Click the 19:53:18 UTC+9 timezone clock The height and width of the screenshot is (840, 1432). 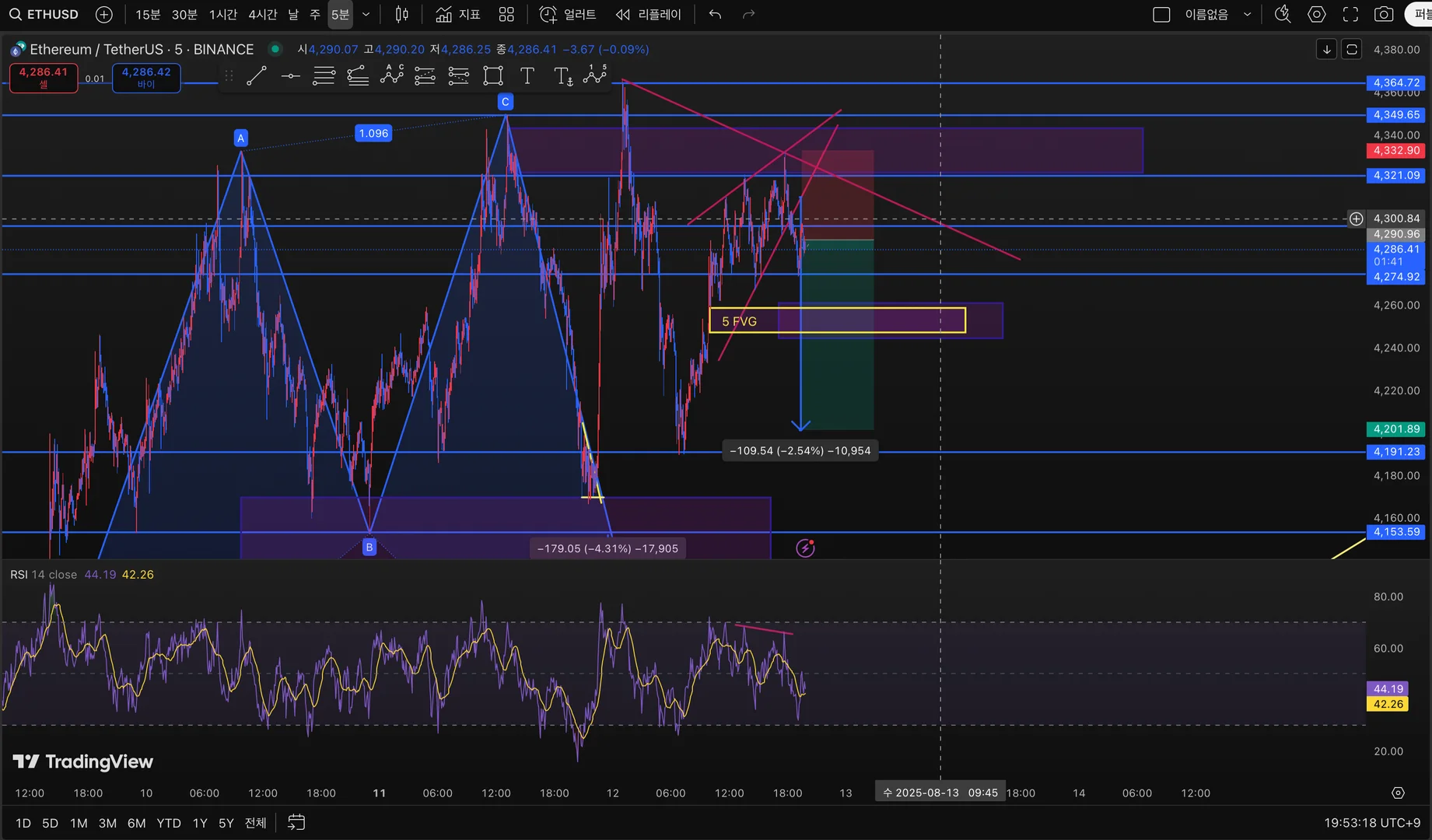1372,823
